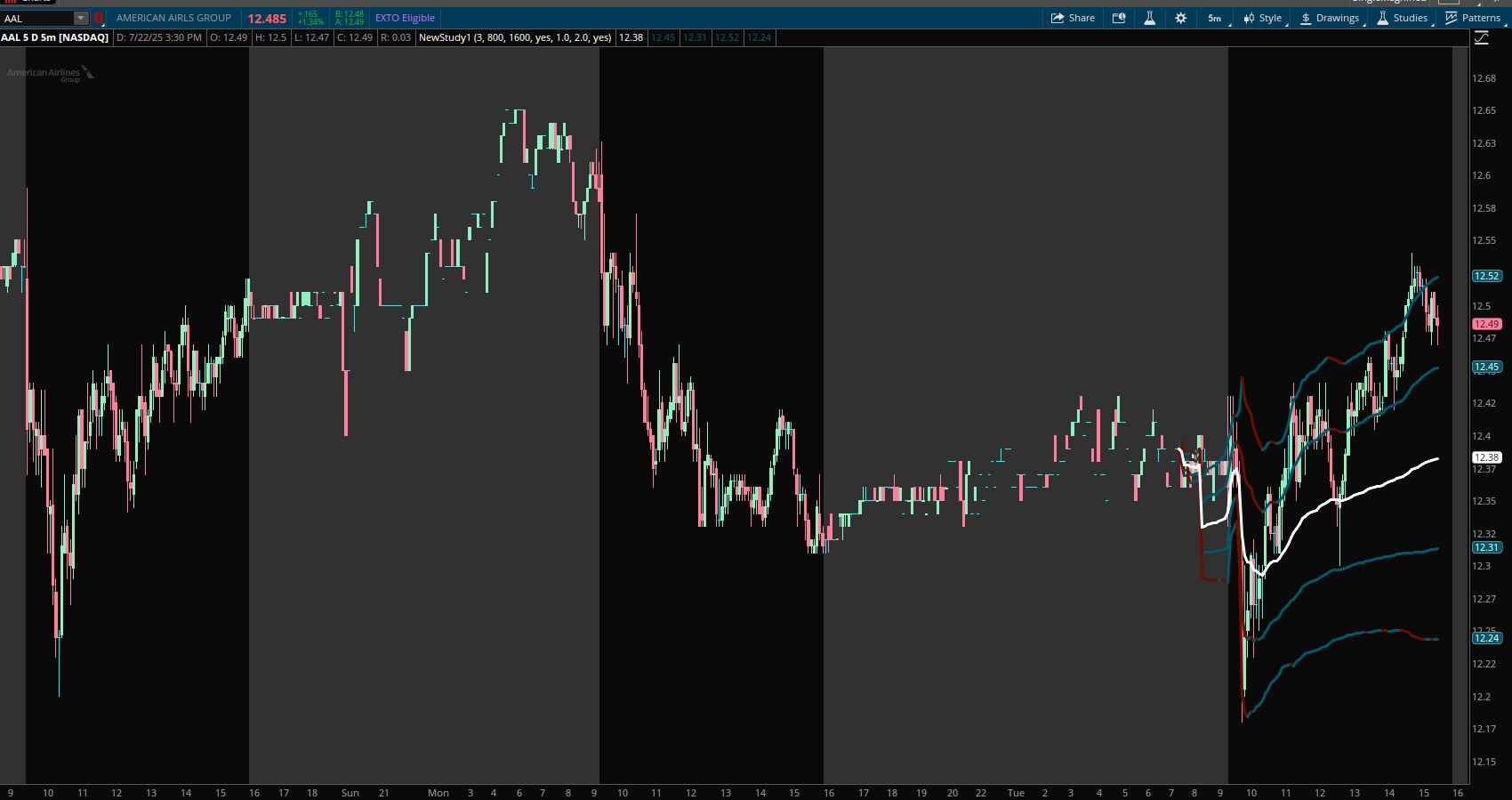Click the NewStudy1 study label
This screenshot has width=1512, height=800.
(515, 37)
